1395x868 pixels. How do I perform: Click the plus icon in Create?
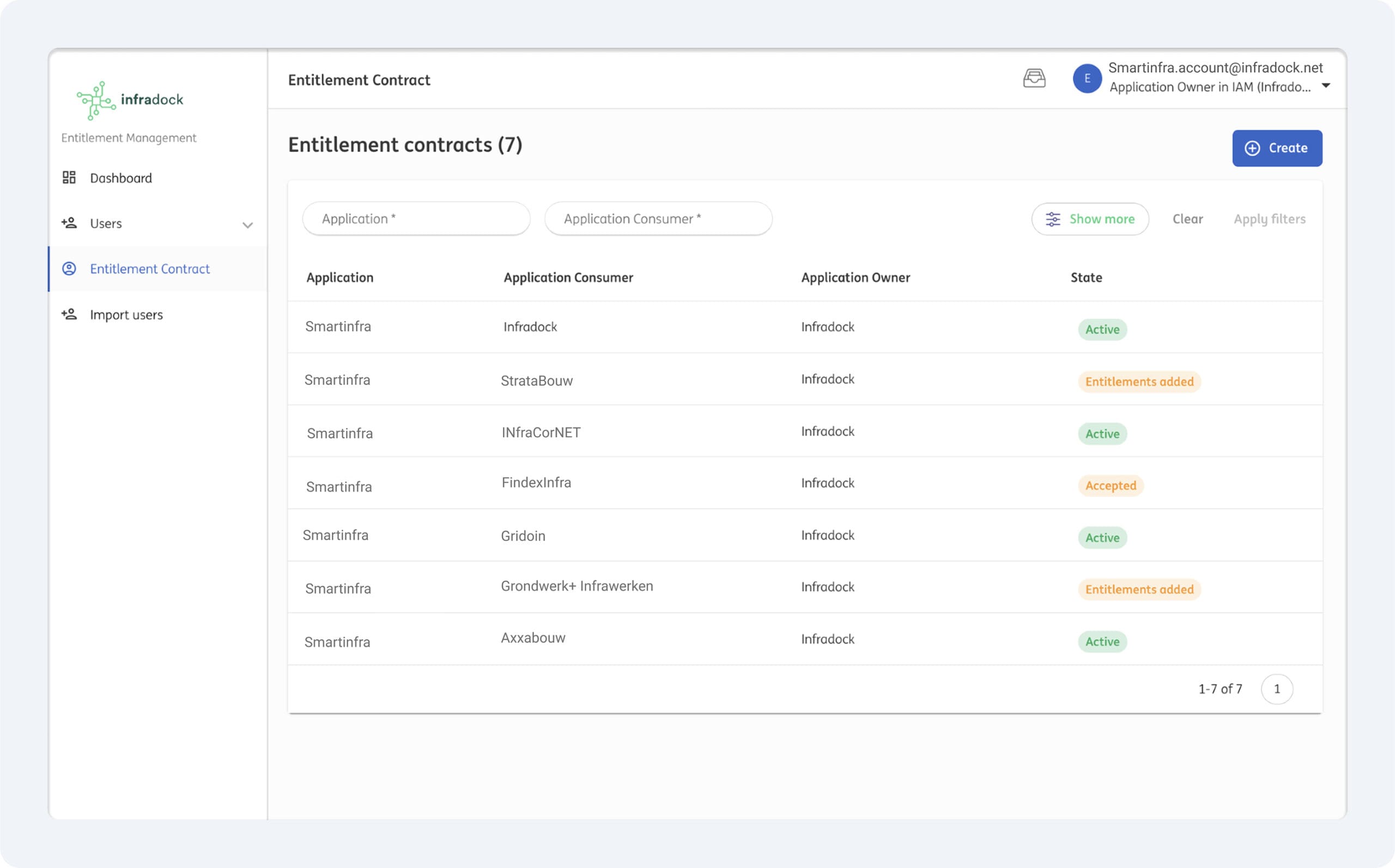[1252, 148]
